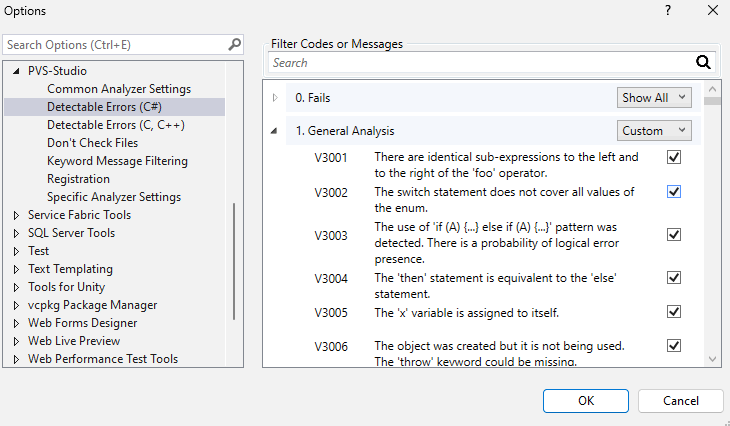Screen dimensions: 730x426
Task: Disable the V3005 self-assignment check
Action: pyautogui.click(x=674, y=312)
